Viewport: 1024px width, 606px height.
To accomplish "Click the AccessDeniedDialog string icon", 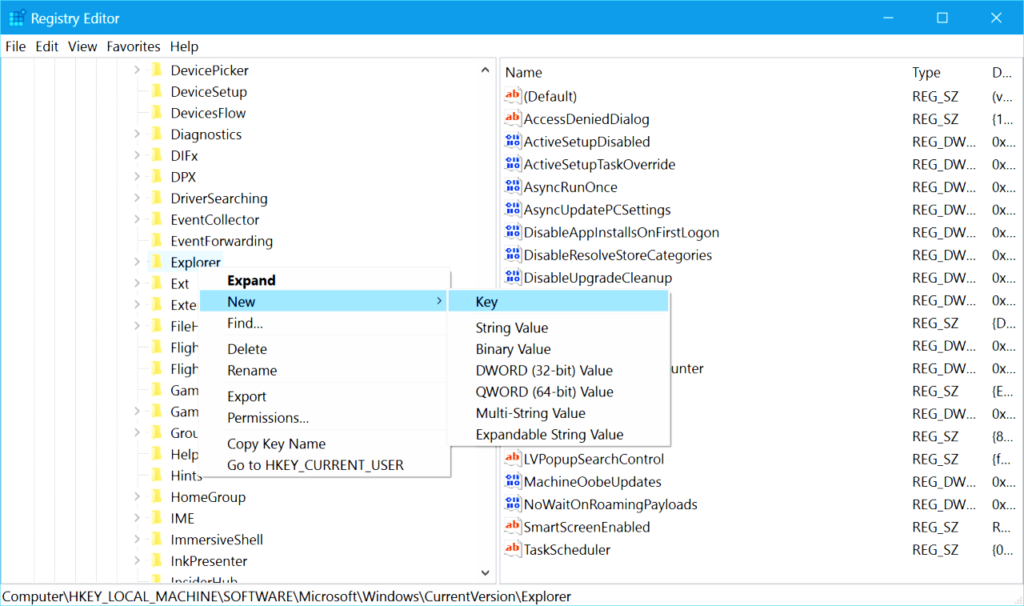I will (513, 118).
